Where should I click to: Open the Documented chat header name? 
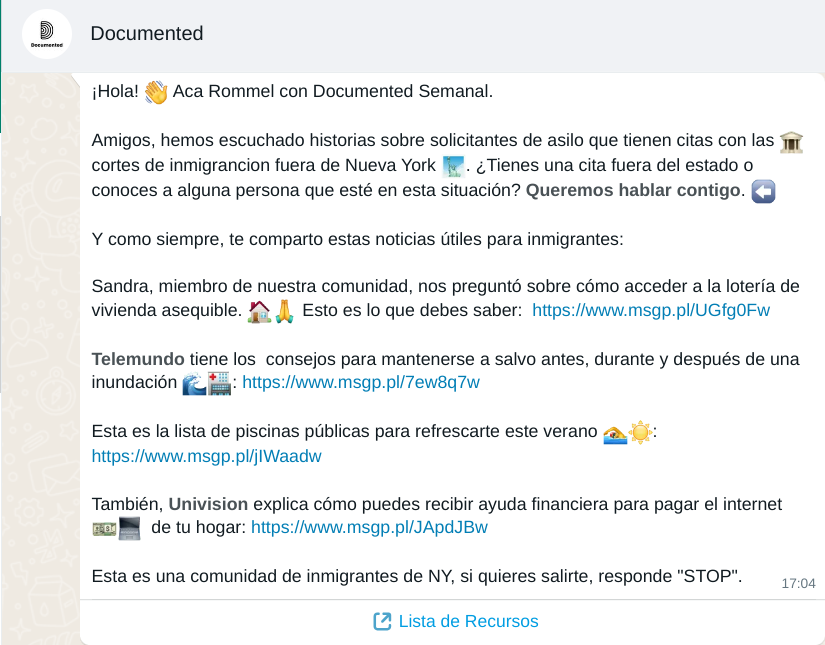(146, 34)
